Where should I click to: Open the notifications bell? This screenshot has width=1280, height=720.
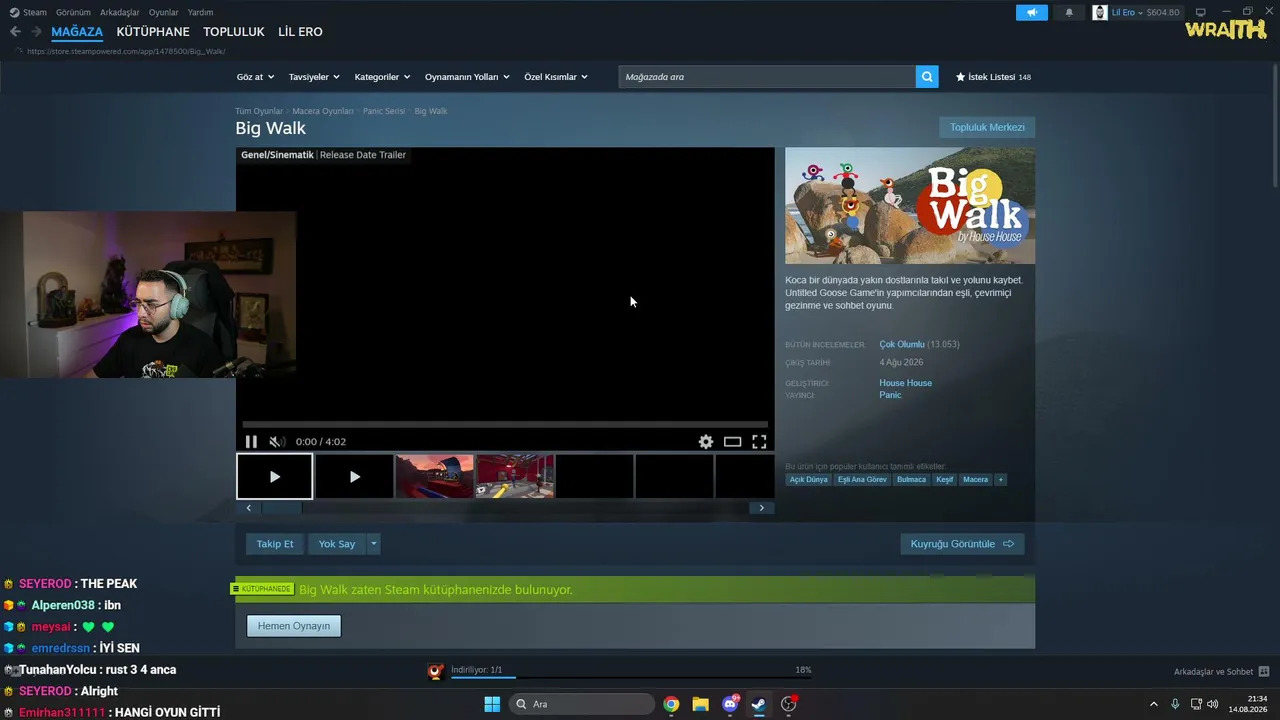coord(1069,12)
